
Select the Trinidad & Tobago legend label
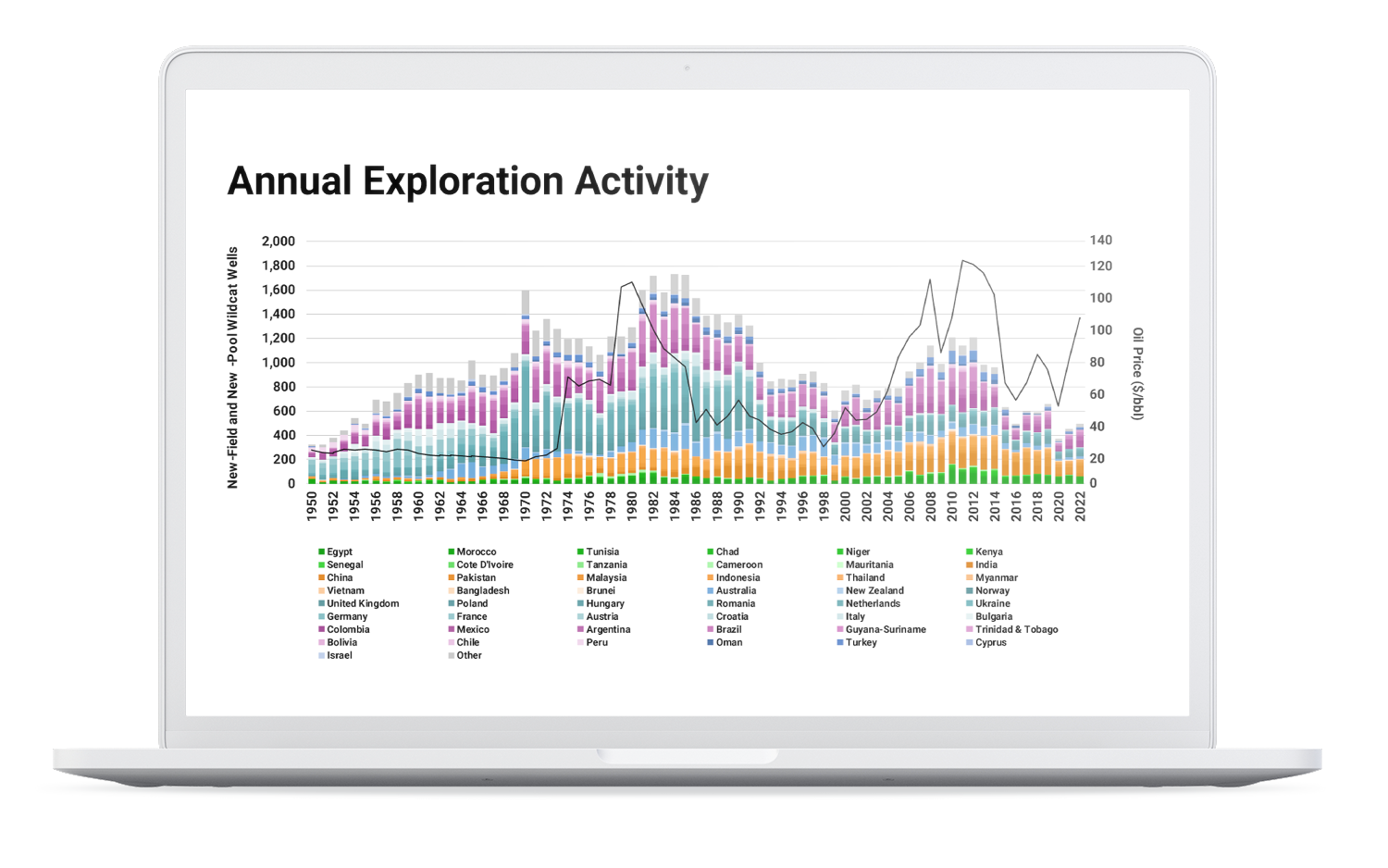1016,629
